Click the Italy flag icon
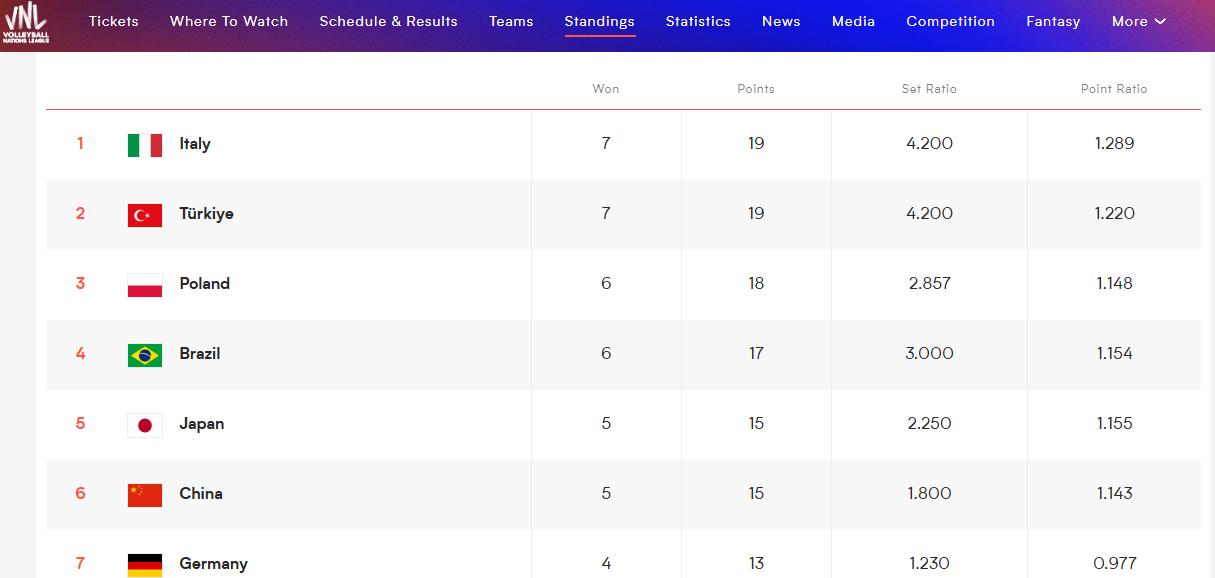1215x578 pixels. (145, 145)
